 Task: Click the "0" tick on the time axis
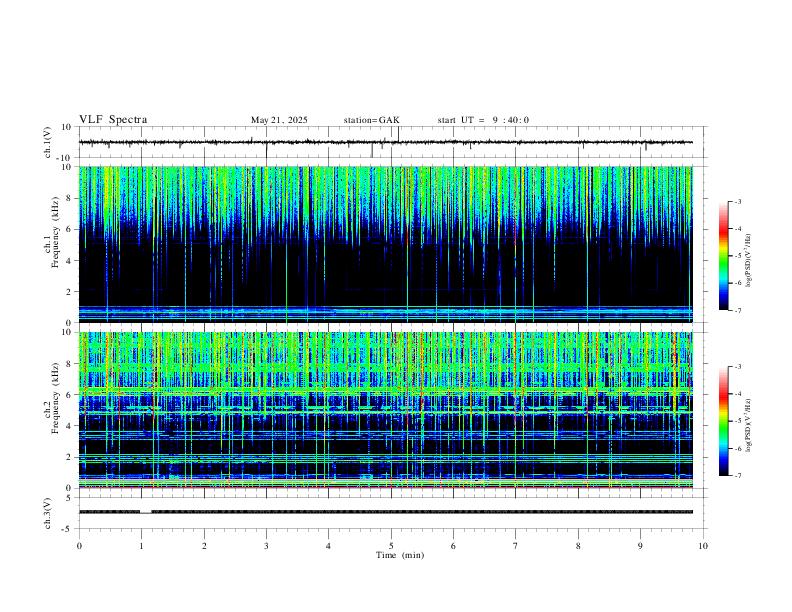[79, 546]
